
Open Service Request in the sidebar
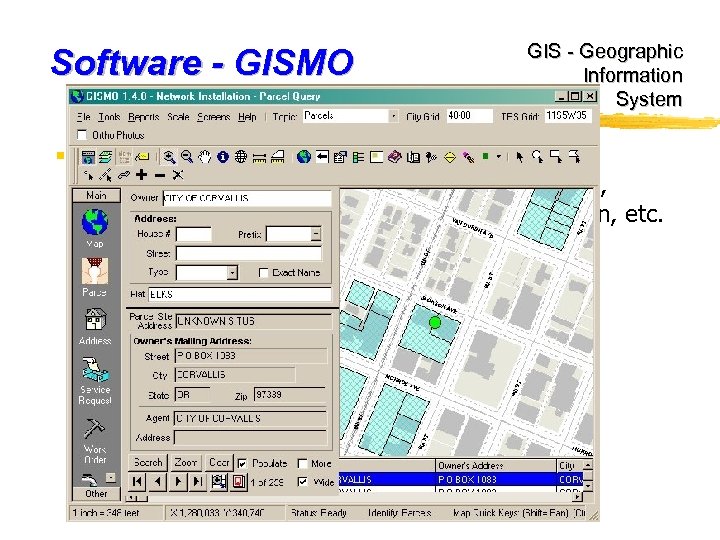coord(95,381)
